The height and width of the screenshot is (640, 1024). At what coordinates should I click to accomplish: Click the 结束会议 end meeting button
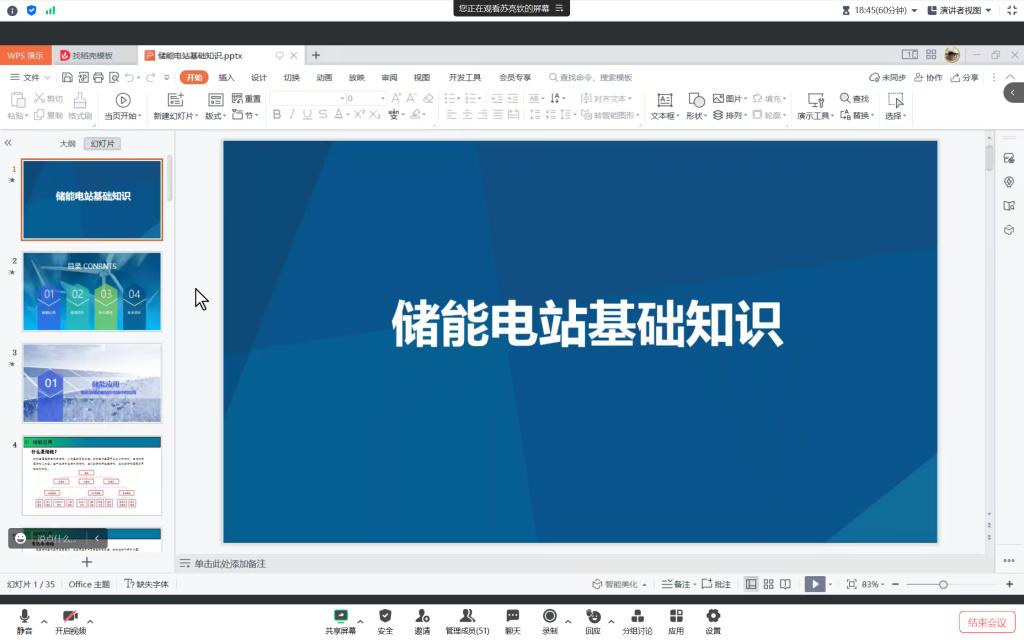(x=985, y=622)
